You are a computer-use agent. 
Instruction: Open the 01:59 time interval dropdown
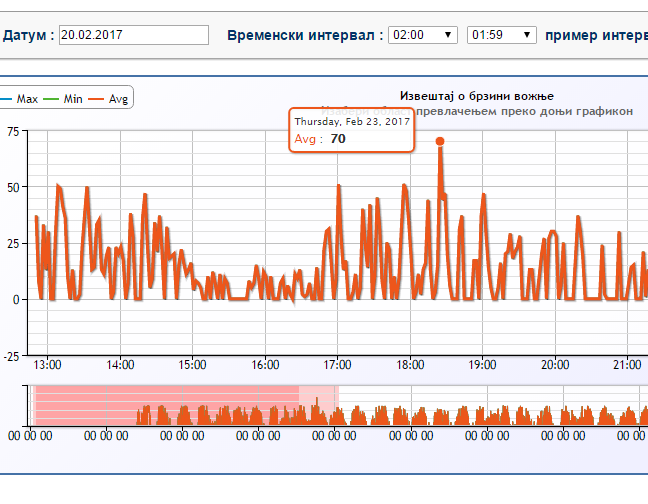click(x=501, y=35)
